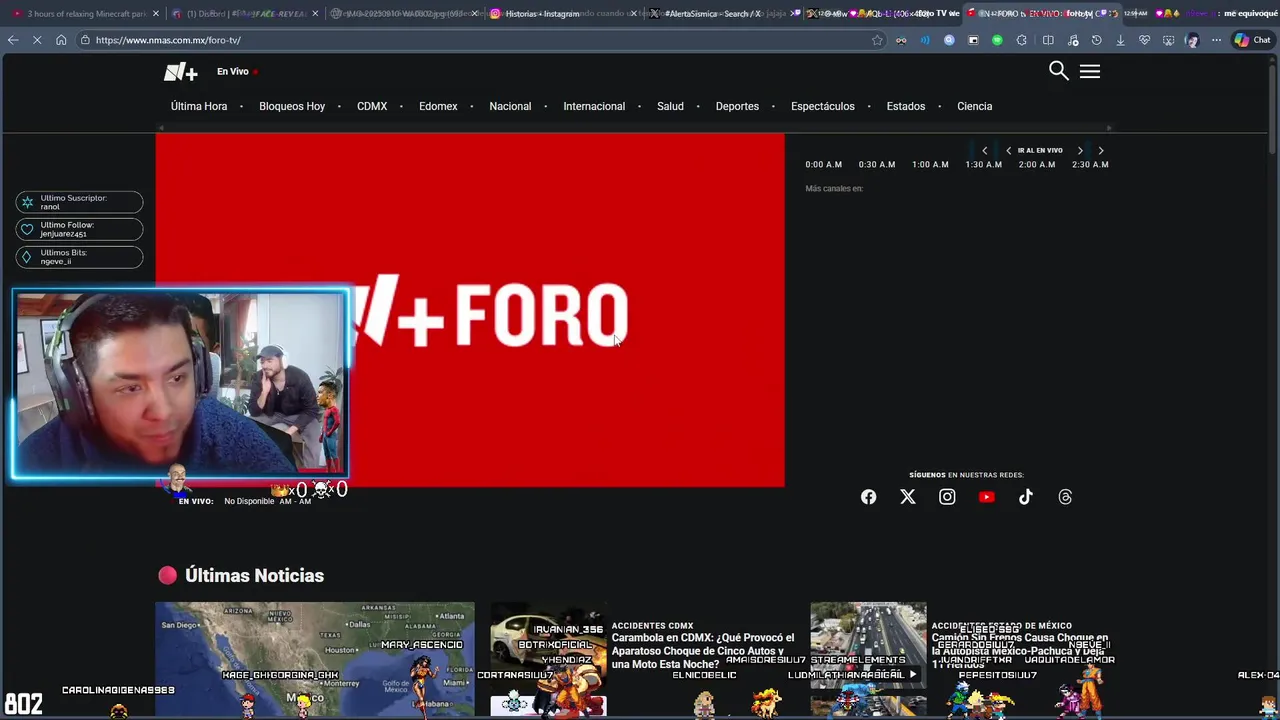Open the Copilot Chat button
This screenshot has height=720, width=1280.
pyautogui.click(x=1252, y=40)
